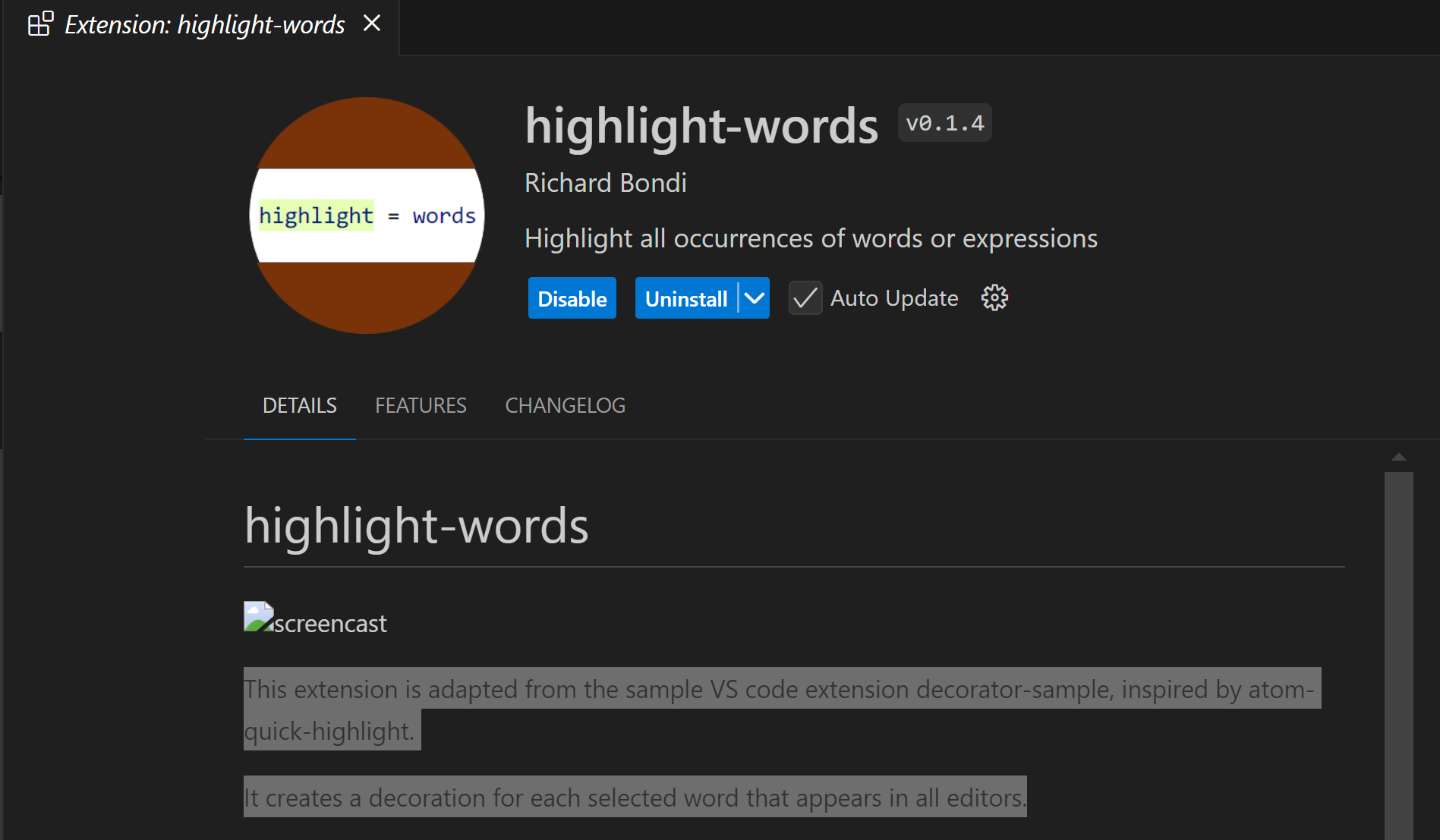The image size is (1440, 840).
Task: Click the Auto Update label text
Action: coord(893,297)
